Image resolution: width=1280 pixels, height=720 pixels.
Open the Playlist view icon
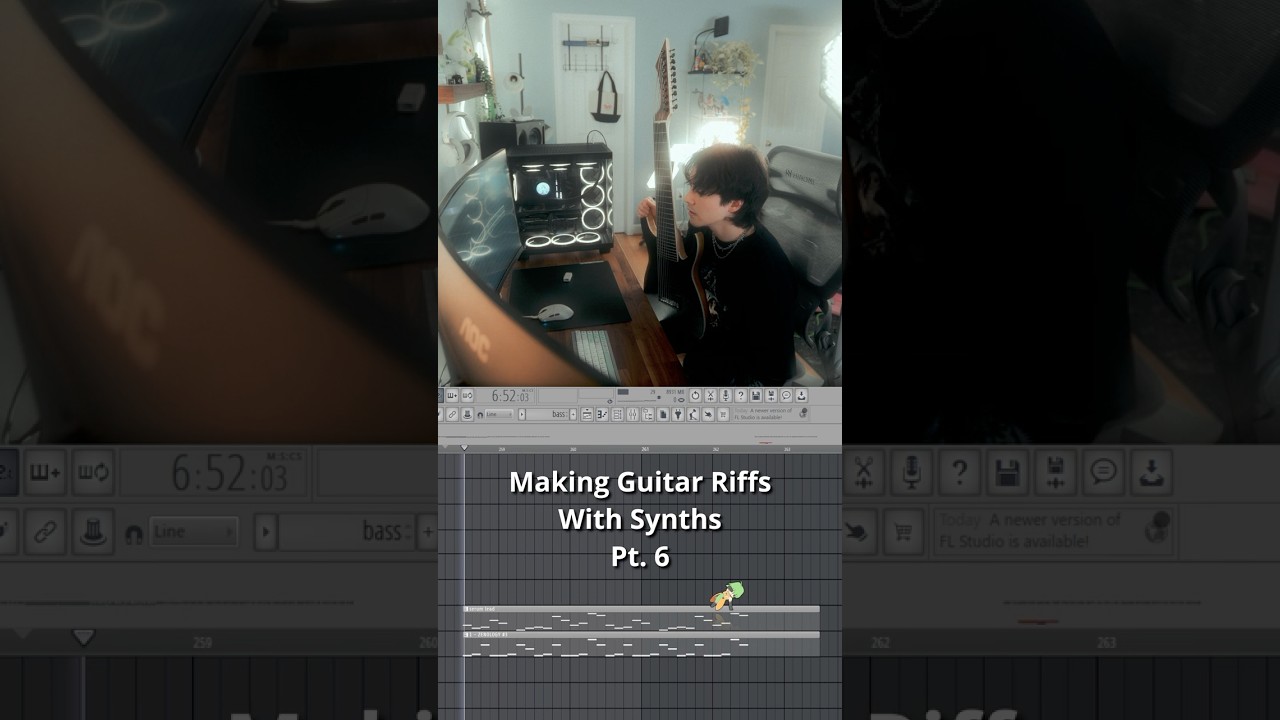(587, 415)
